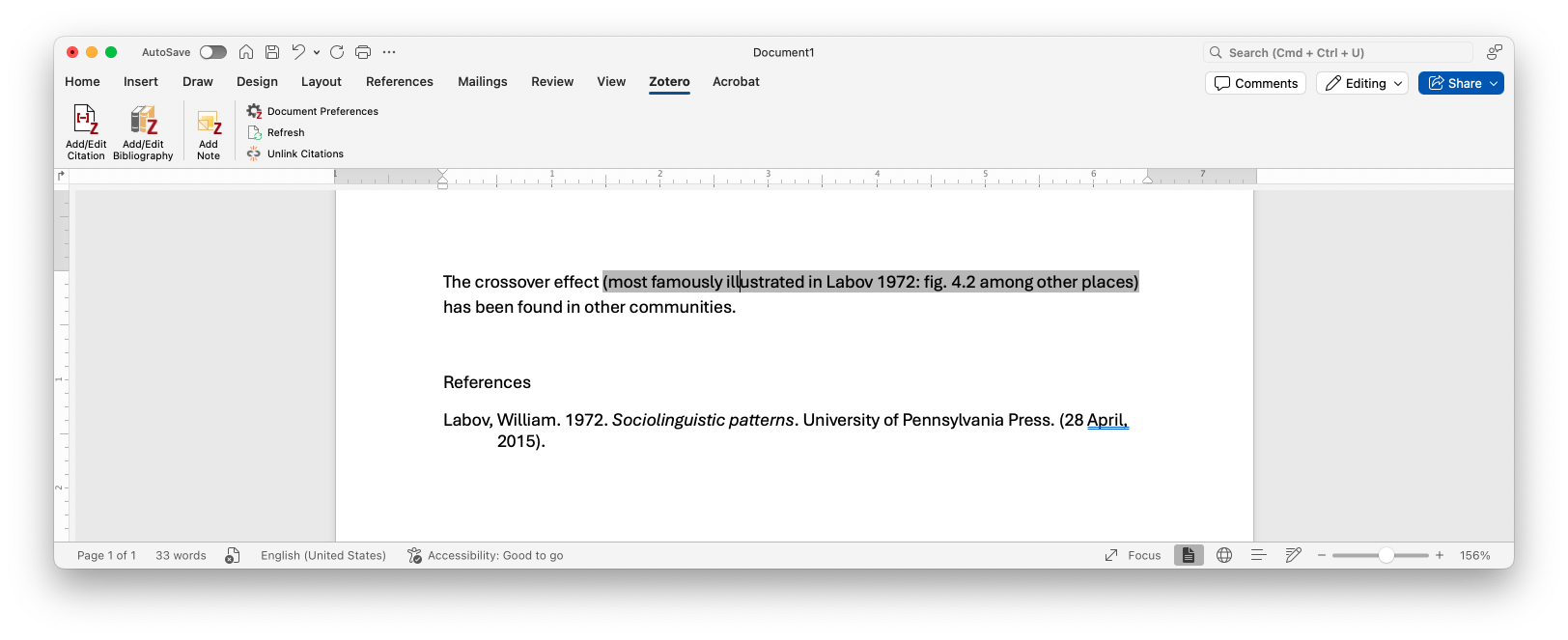Screen dimensions: 1568x640
Task: Click the Zotero Add Note icon
Action: (209, 124)
